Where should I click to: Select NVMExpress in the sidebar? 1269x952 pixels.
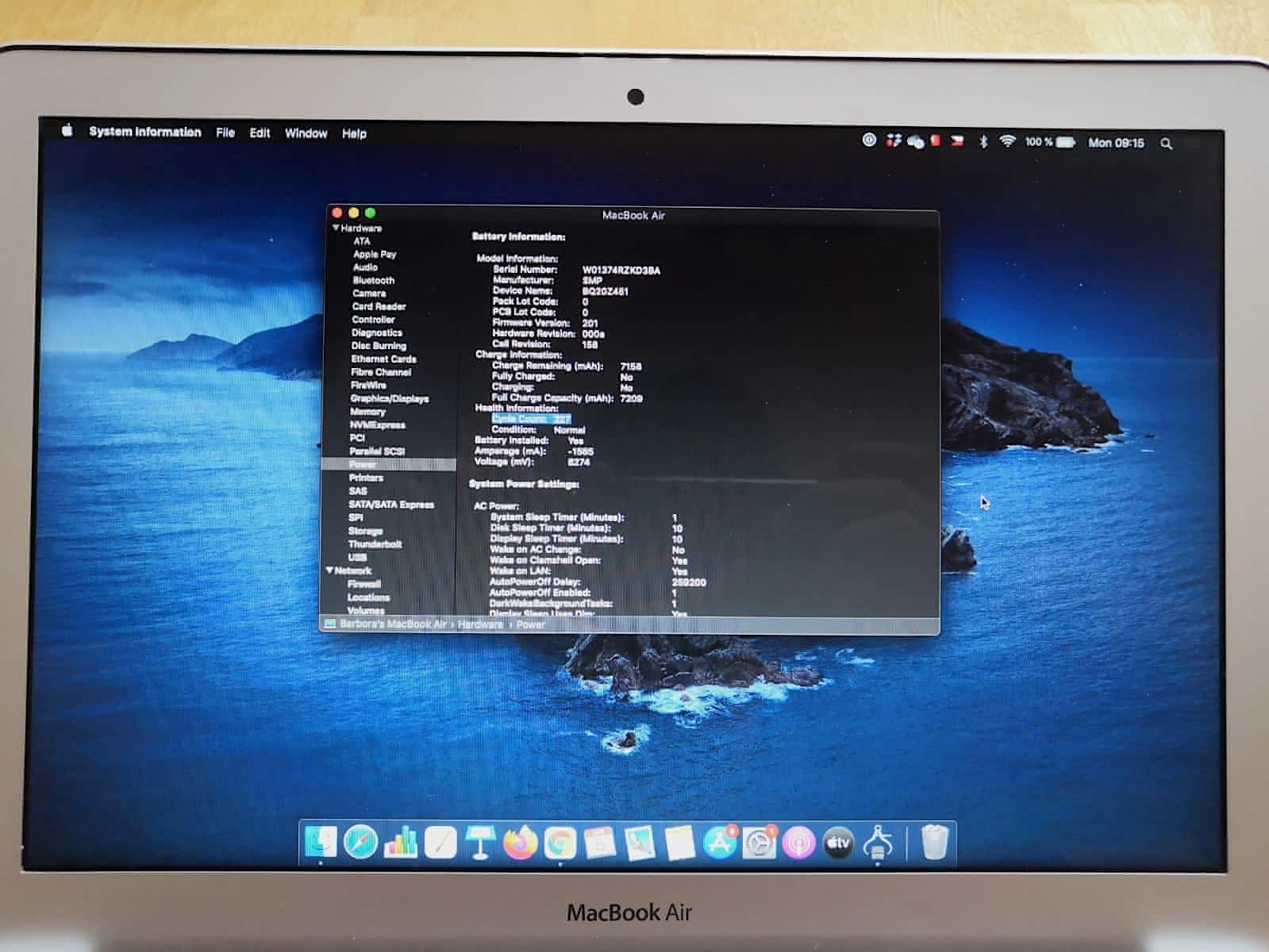click(378, 424)
